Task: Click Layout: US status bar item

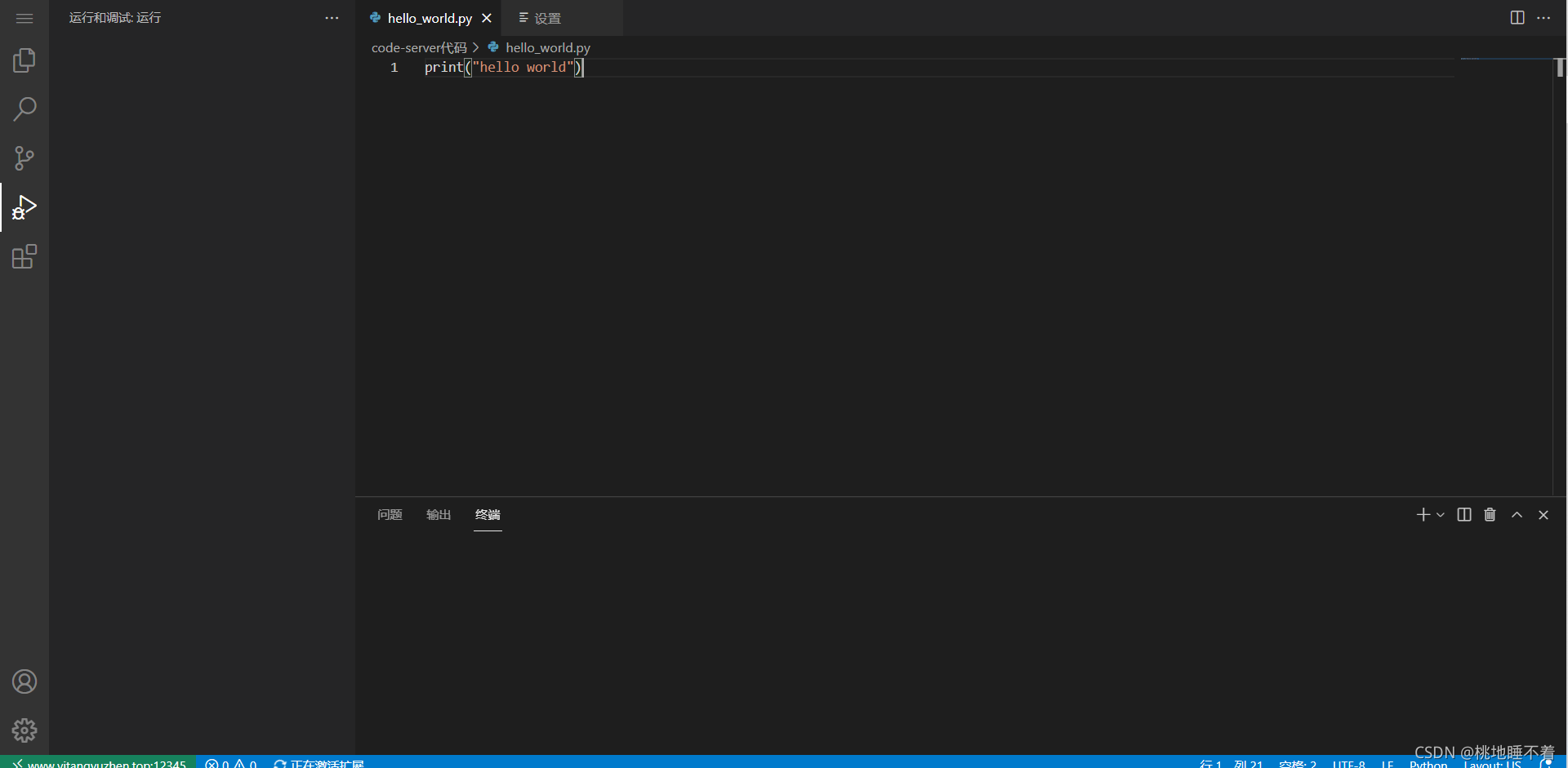Action: [x=1492, y=763]
